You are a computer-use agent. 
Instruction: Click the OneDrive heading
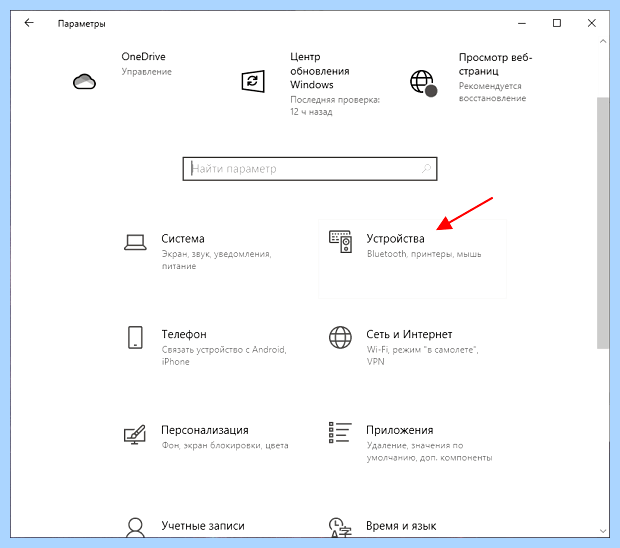tap(143, 57)
